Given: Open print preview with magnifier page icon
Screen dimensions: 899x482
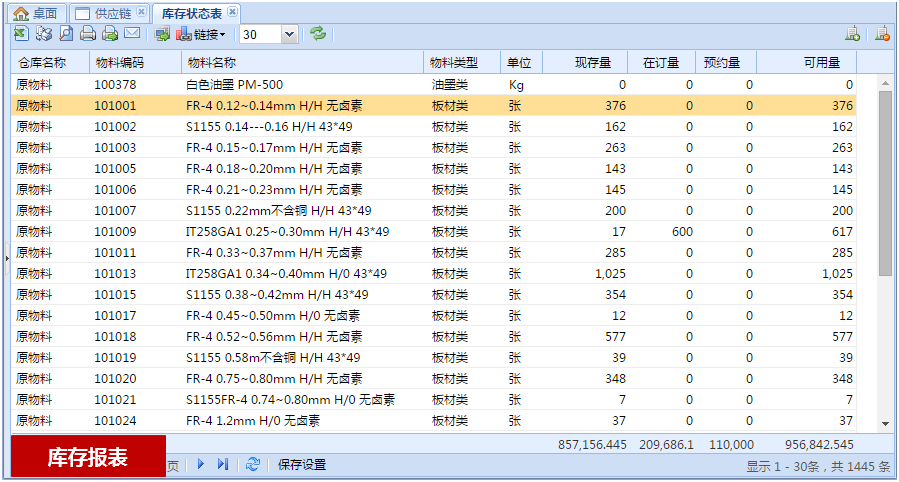Looking at the screenshot, I should pos(66,34).
